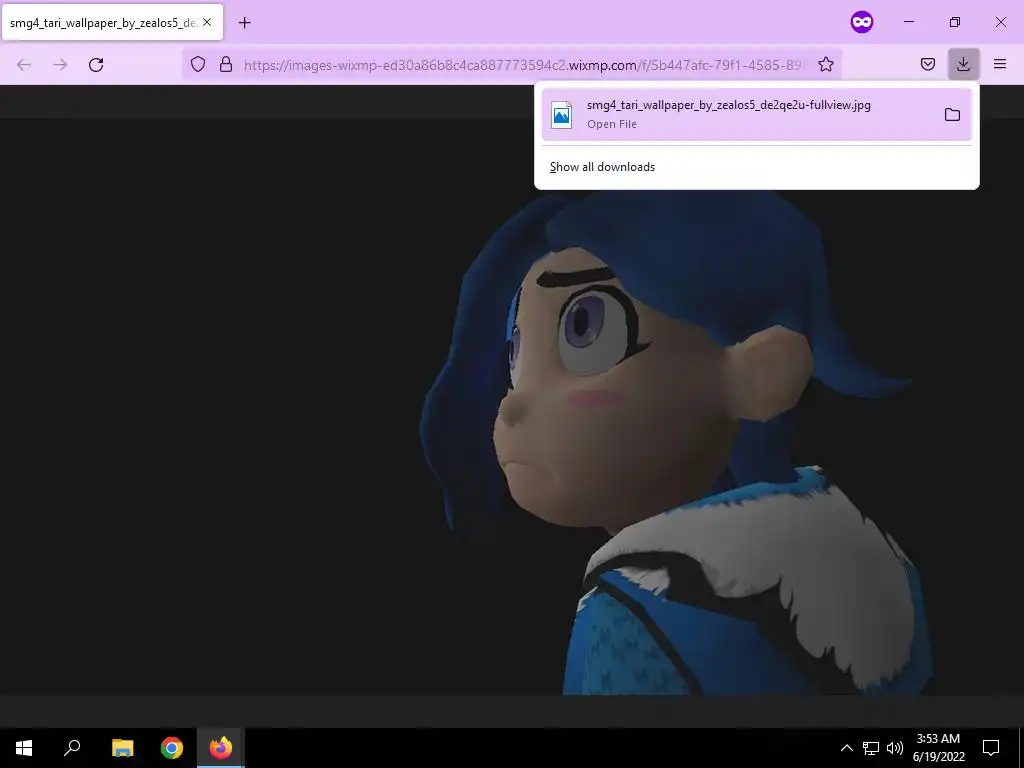Open tracking protection shield info

[198, 64]
